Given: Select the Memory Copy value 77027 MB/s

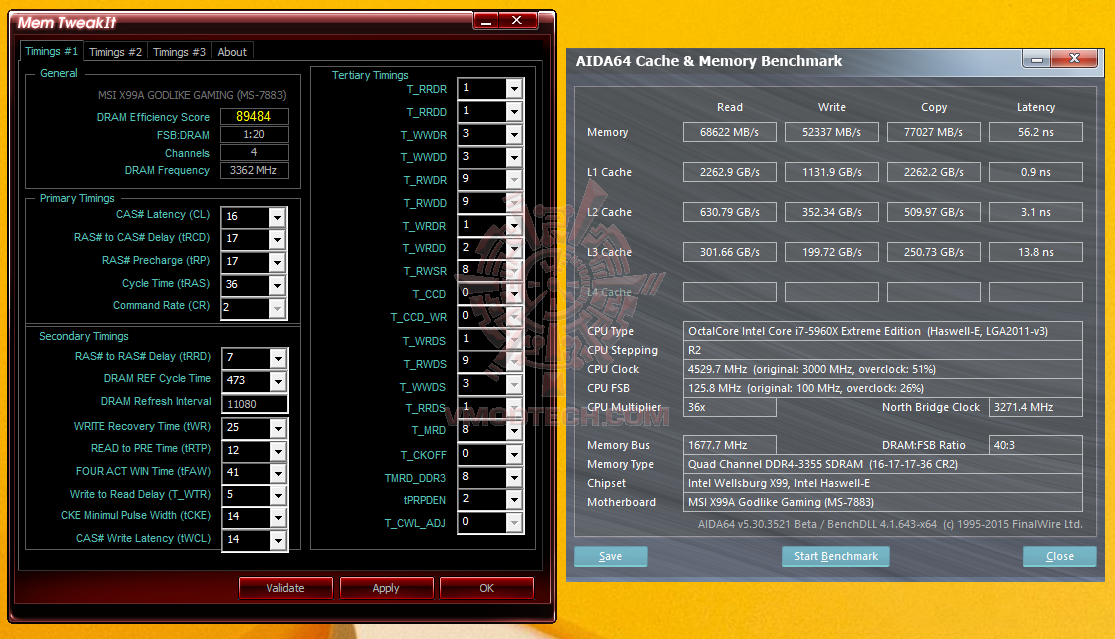Looking at the screenshot, I should (934, 132).
